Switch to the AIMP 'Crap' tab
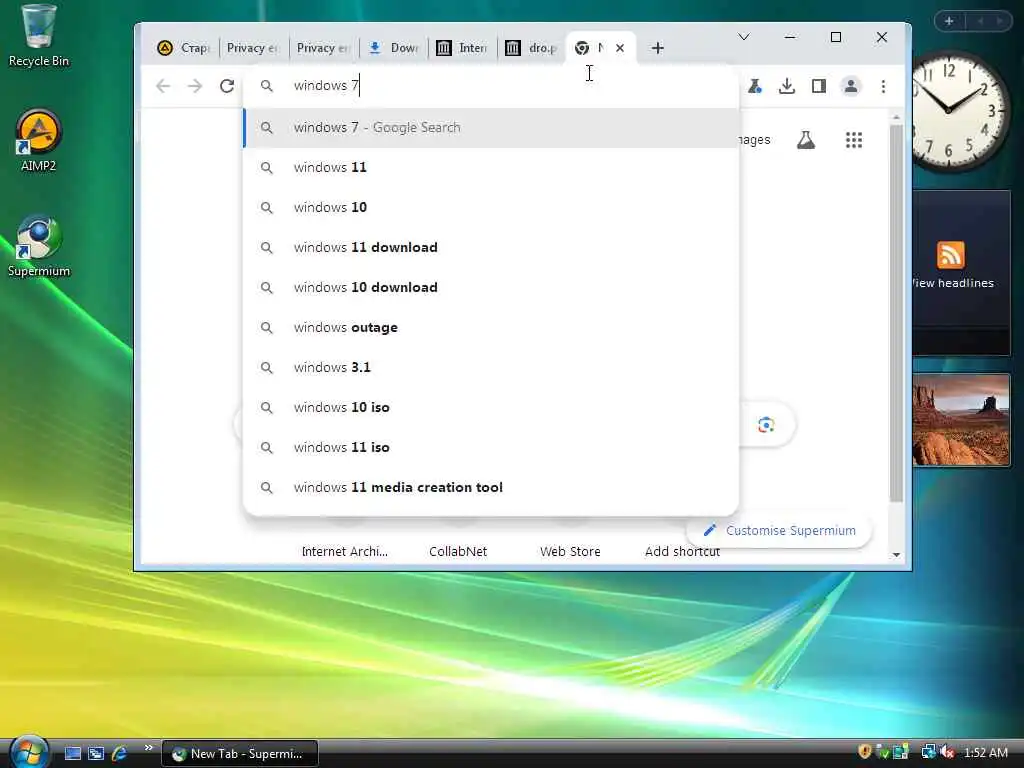The height and width of the screenshot is (768, 1024). (x=184, y=48)
